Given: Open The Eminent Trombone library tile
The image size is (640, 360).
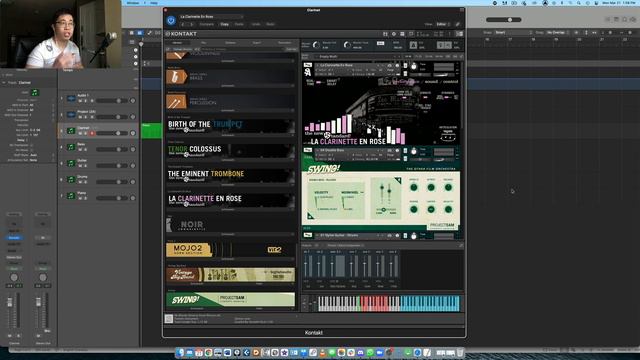Looking at the screenshot, I should 230,175.
